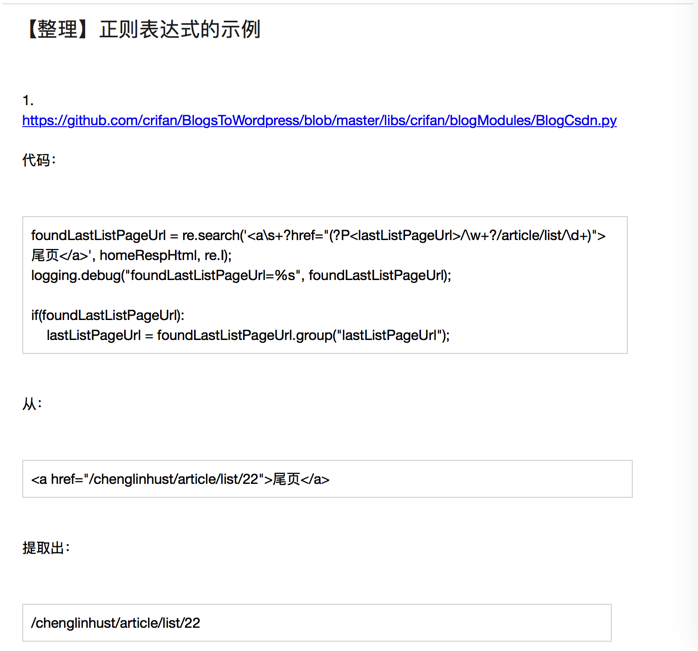698x651 pixels.
Task: Click the HTML snippet <a href="/chenglinhust/article/list/22">
Action: pos(180,480)
